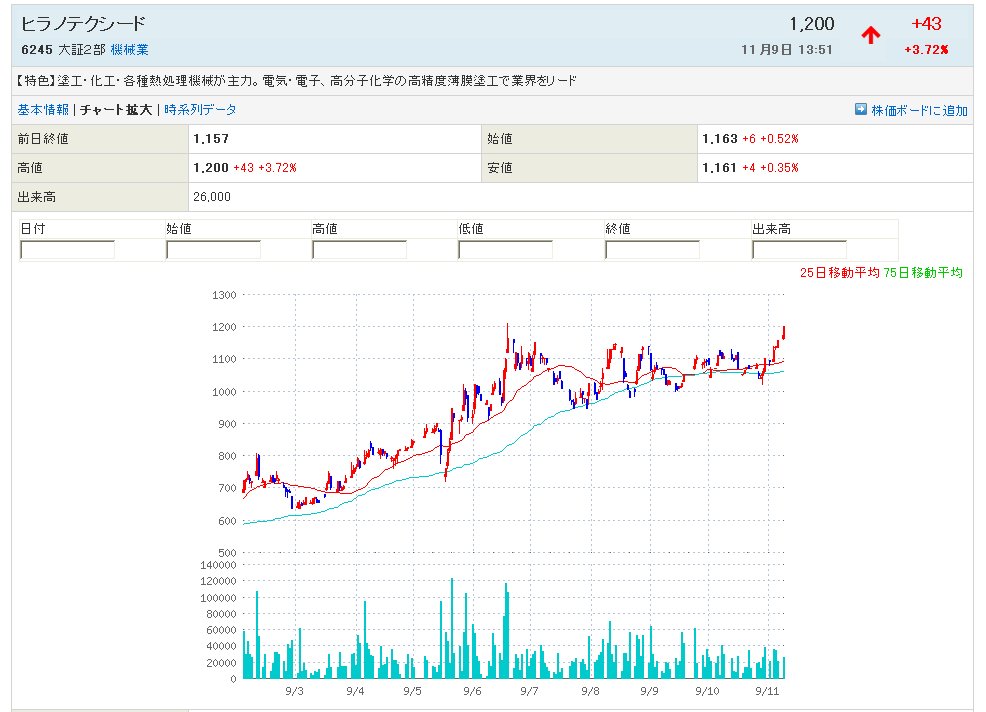Viewport: 986px width, 712px height.
Task: Click the +3.72% percentage in header
Action: (x=926, y=50)
